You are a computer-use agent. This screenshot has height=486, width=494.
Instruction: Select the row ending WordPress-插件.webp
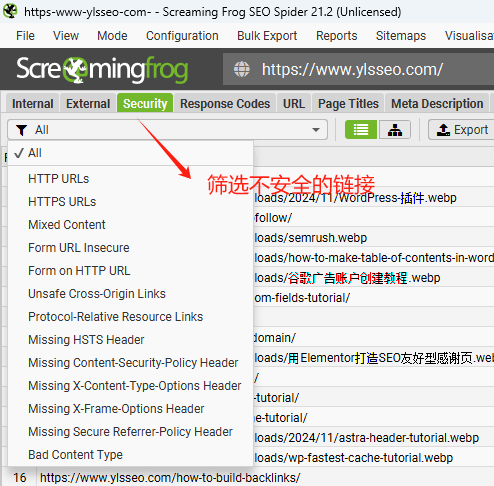[373, 198]
